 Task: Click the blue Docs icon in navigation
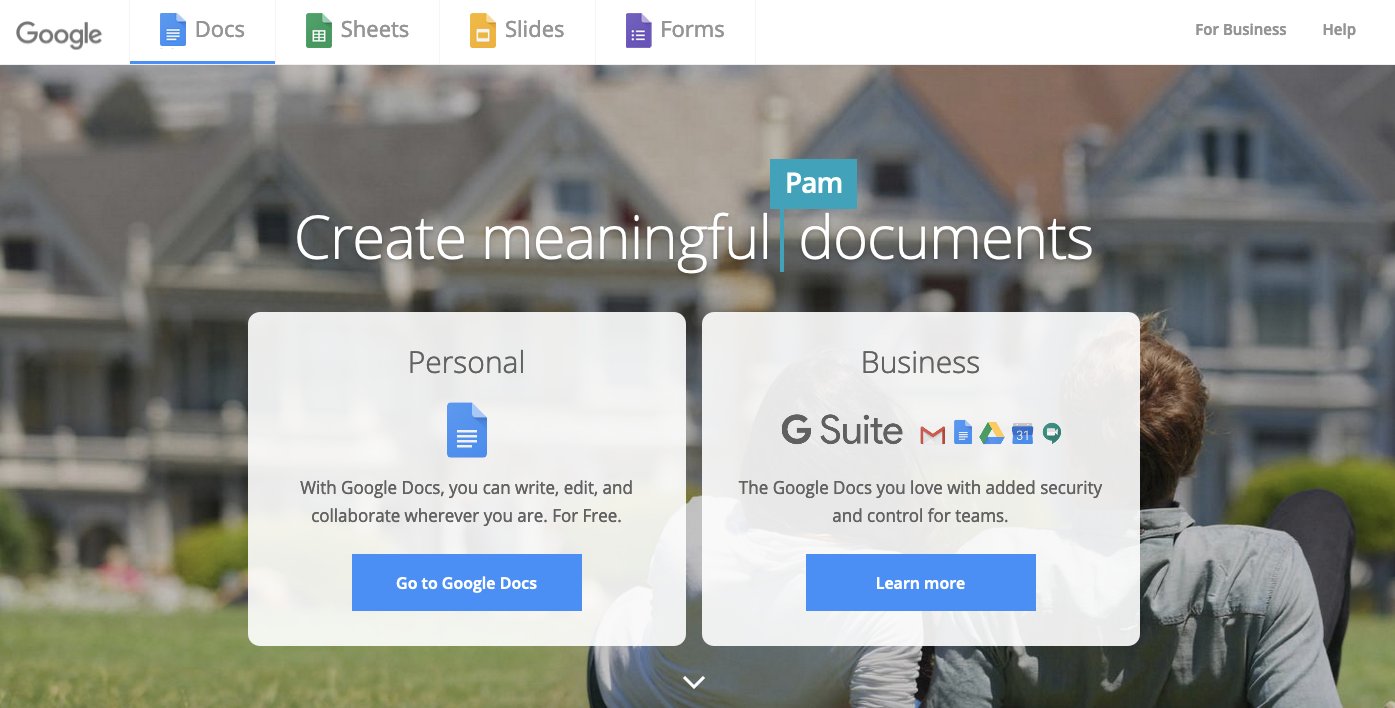tap(173, 30)
